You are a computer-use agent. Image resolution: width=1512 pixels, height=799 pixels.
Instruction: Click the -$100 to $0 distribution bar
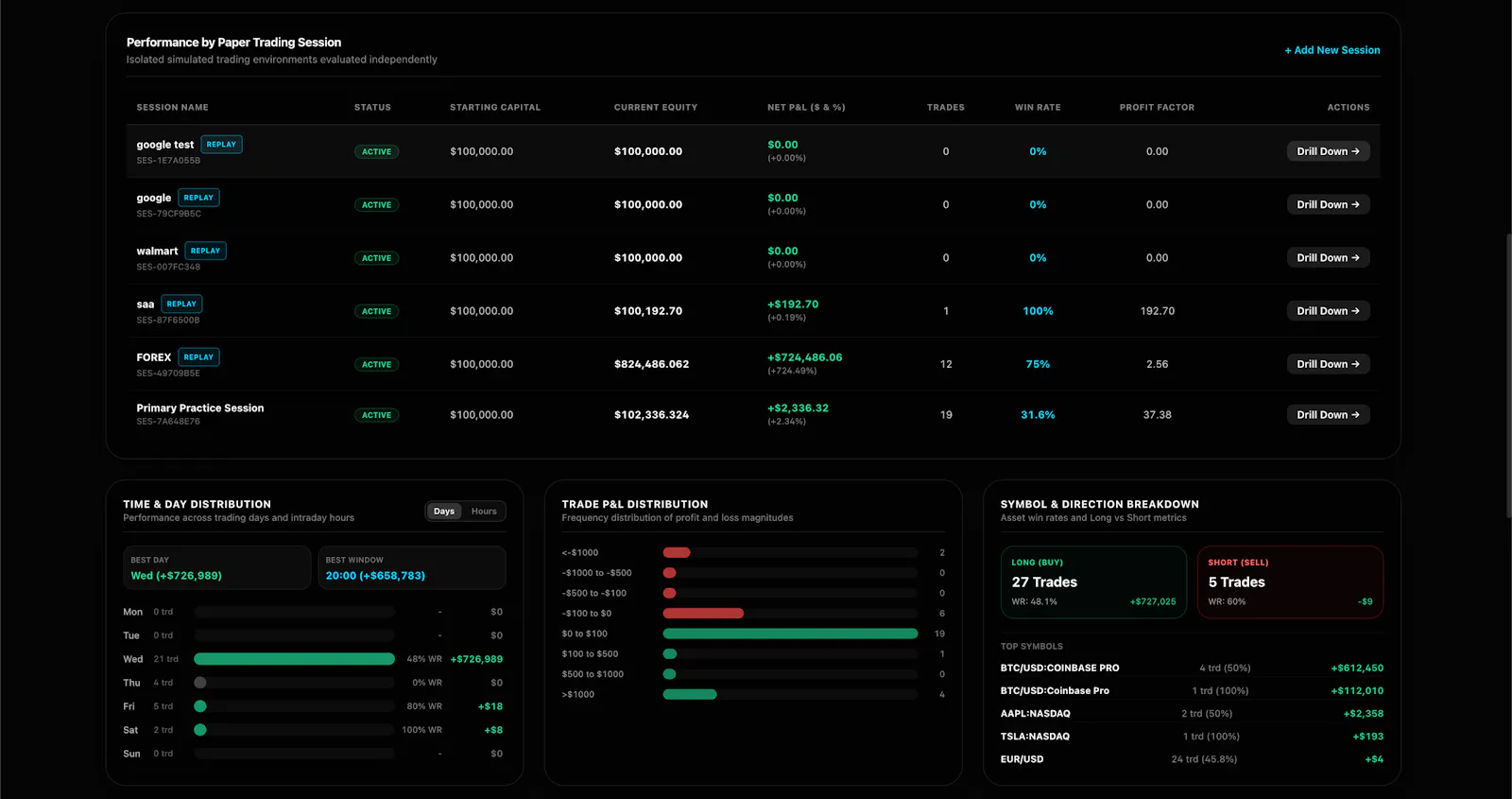tap(703, 614)
